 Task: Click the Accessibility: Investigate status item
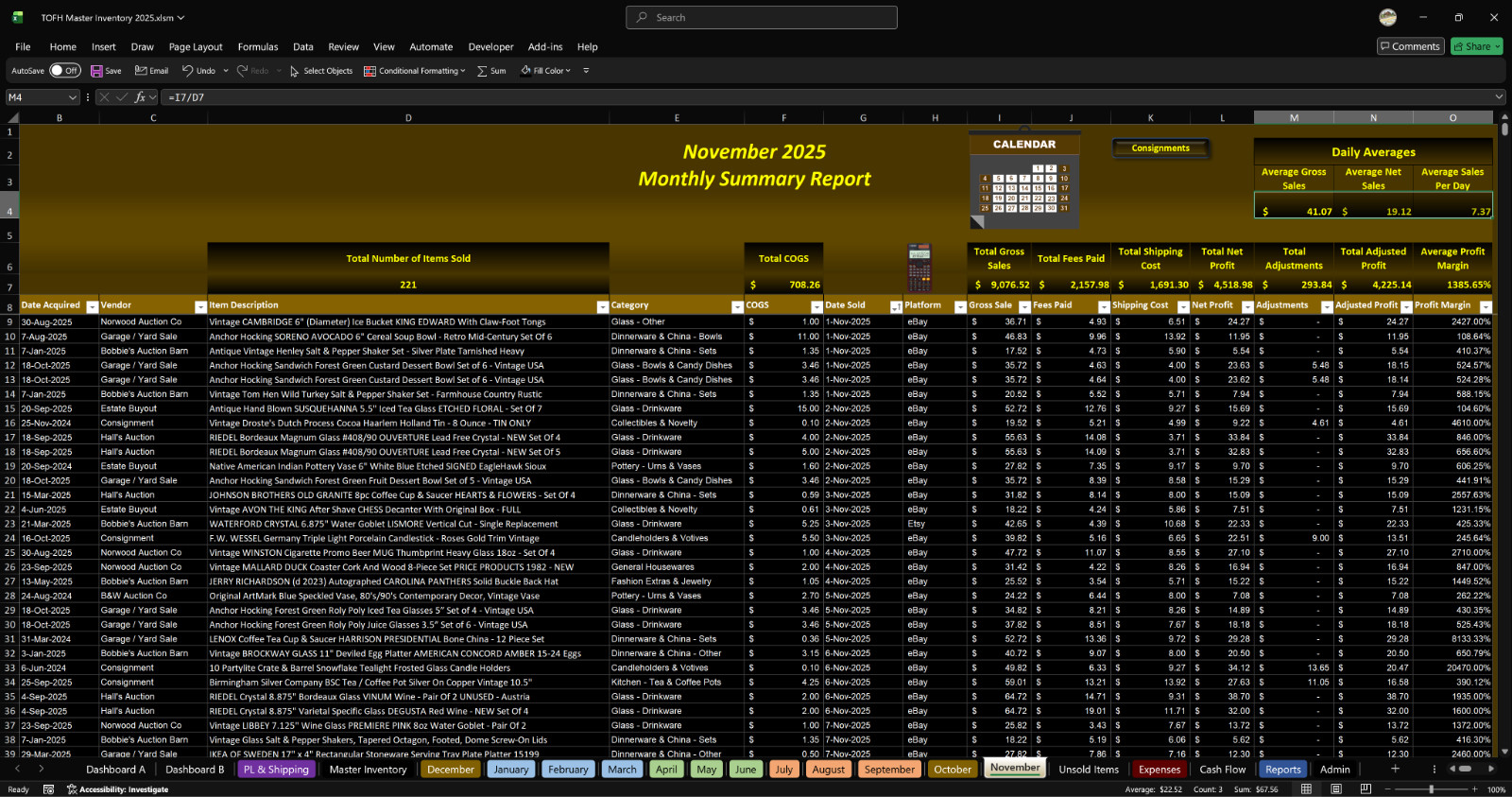point(117,789)
